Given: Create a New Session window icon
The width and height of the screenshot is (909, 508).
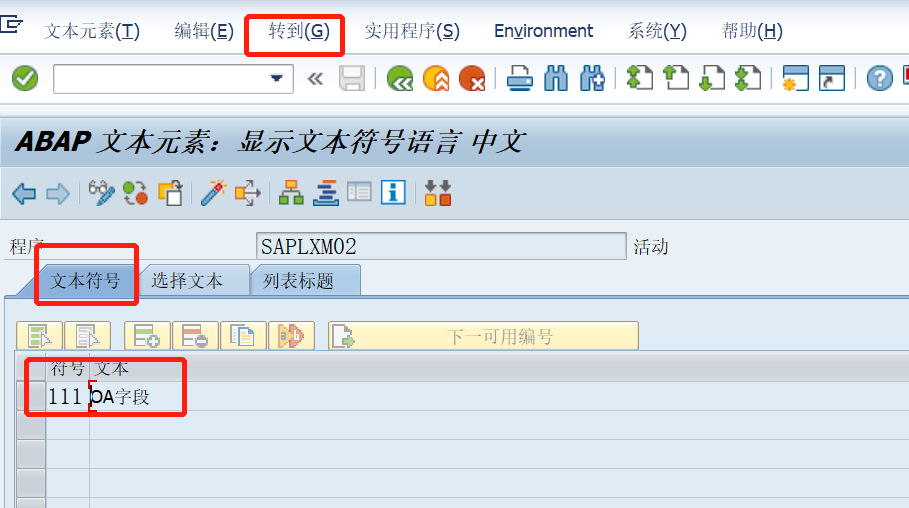Looking at the screenshot, I should point(795,78).
